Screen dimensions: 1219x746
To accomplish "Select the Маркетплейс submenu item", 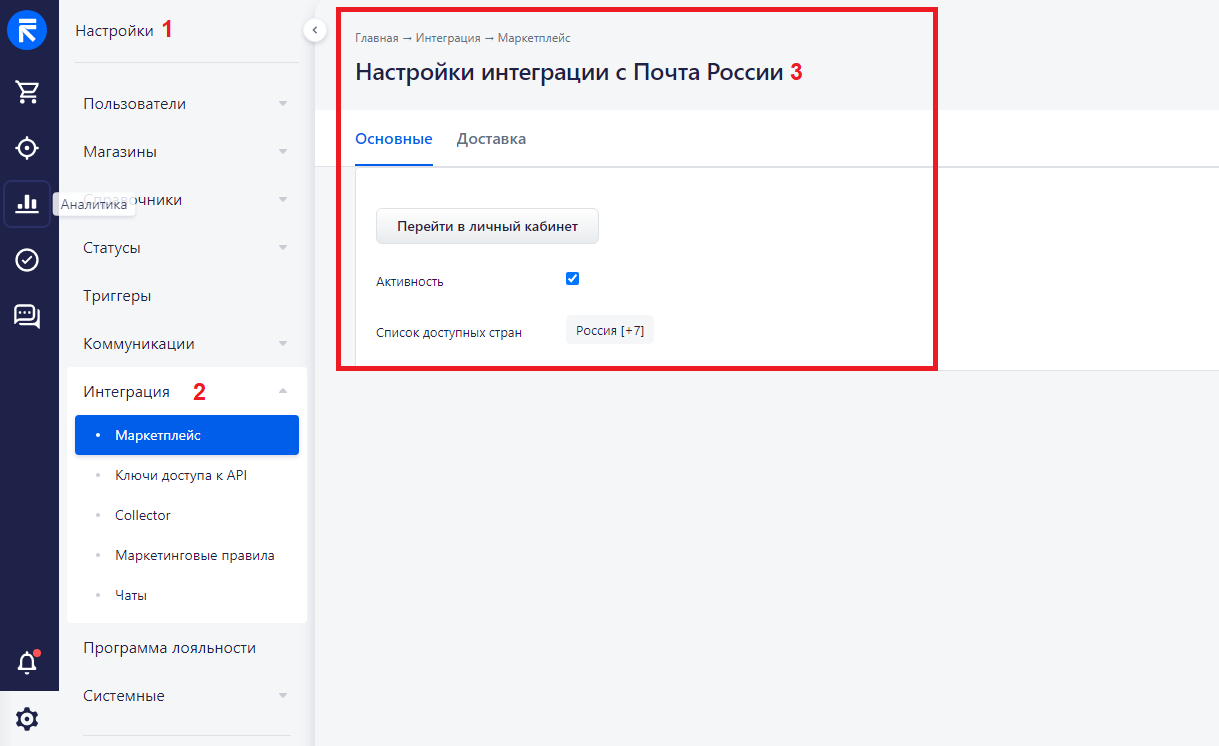I will tap(187, 435).
